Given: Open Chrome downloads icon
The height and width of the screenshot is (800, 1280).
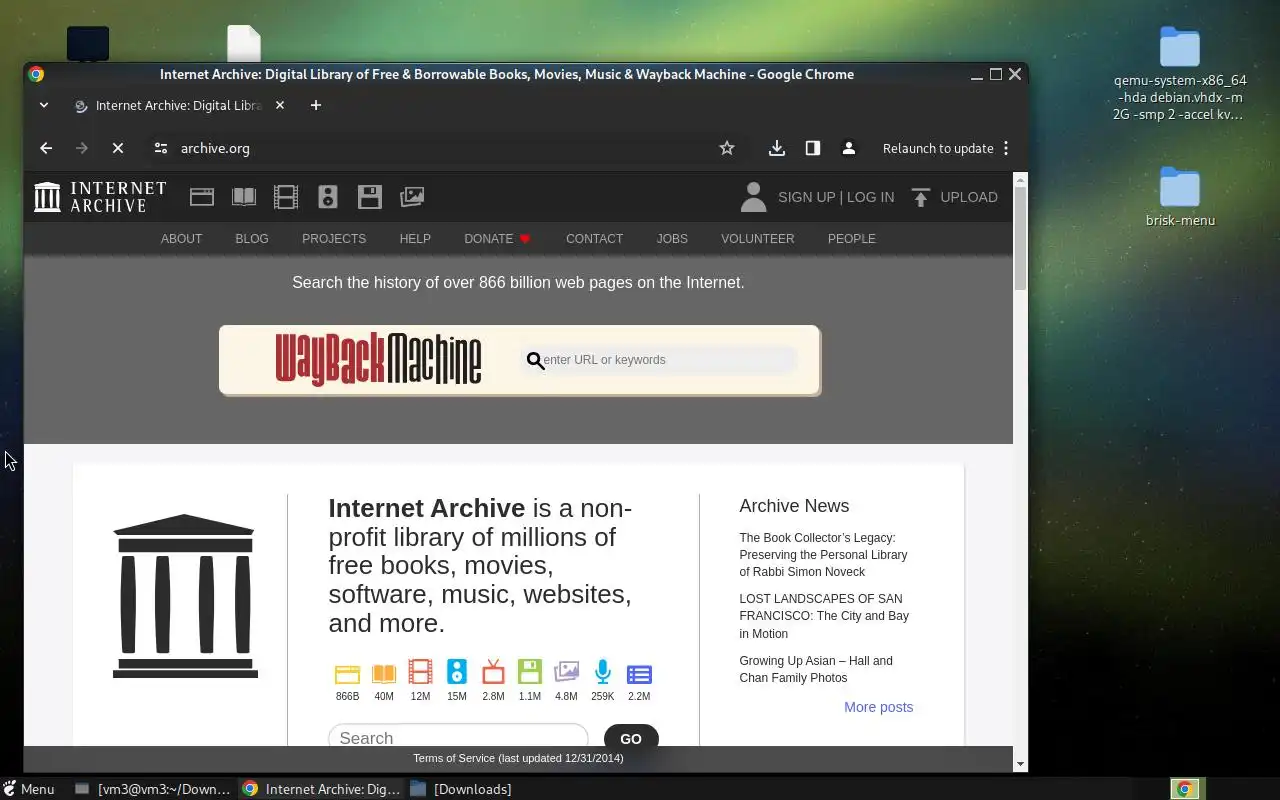Looking at the screenshot, I should pyautogui.click(x=776, y=148).
